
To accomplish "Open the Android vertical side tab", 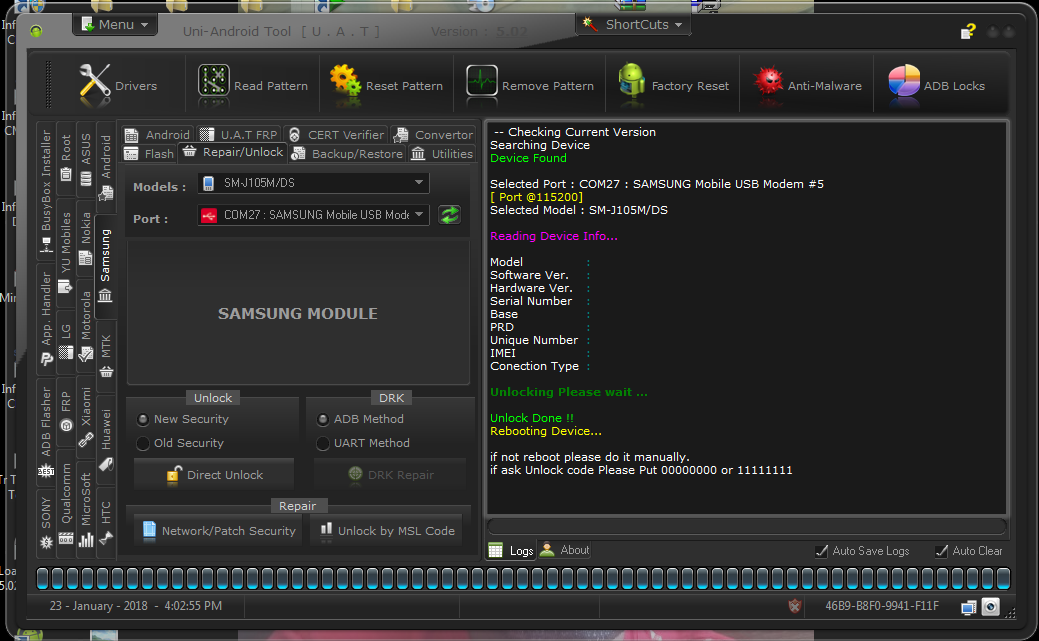I will 106,167.
